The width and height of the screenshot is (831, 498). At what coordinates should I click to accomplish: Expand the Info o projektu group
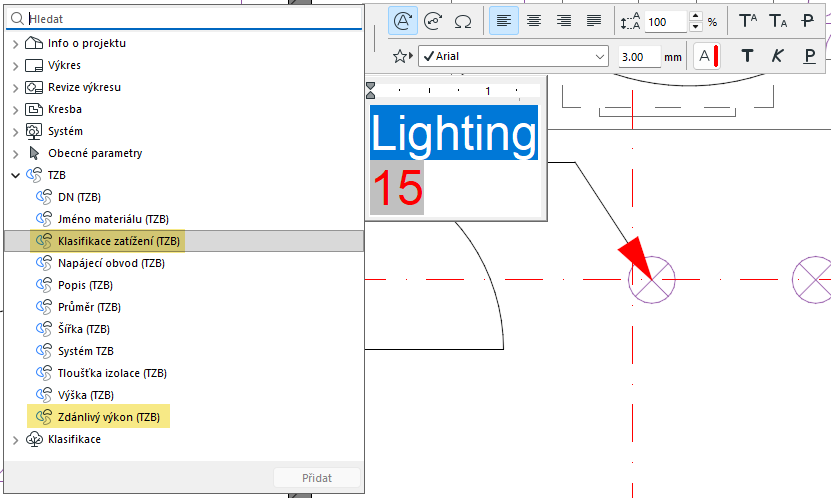pyautogui.click(x=15, y=44)
